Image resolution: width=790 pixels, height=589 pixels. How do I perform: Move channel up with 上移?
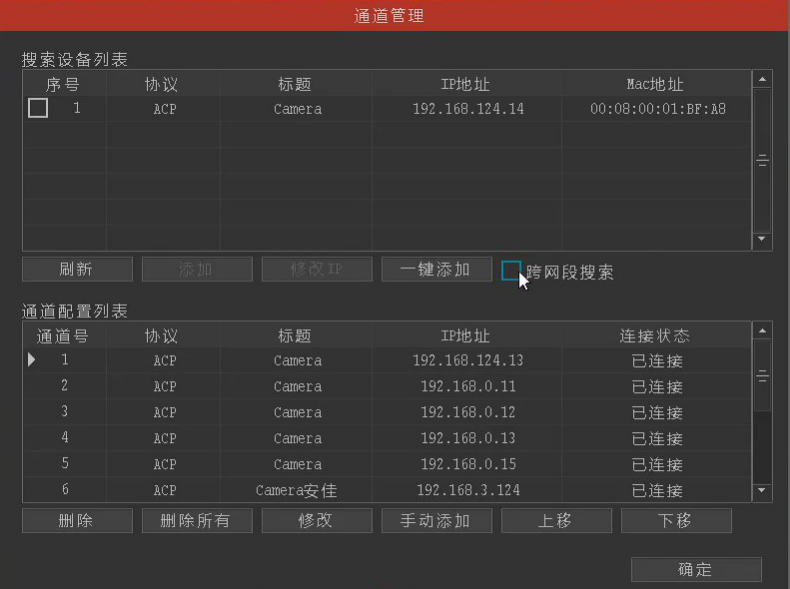556,520
